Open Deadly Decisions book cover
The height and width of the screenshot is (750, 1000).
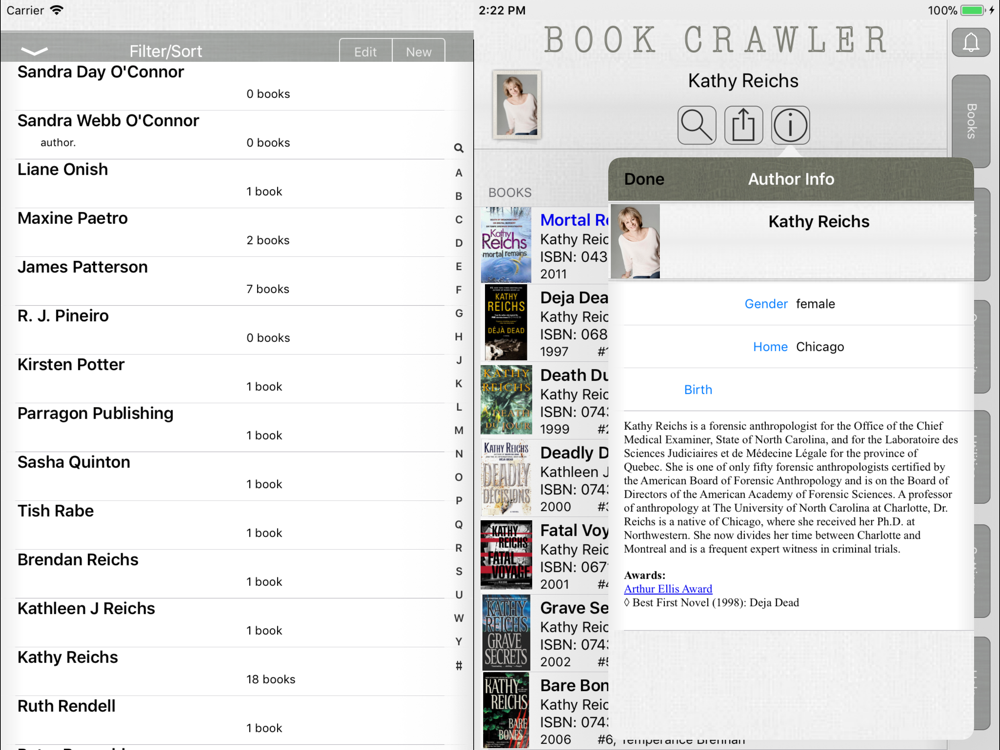tap(506, 478)
